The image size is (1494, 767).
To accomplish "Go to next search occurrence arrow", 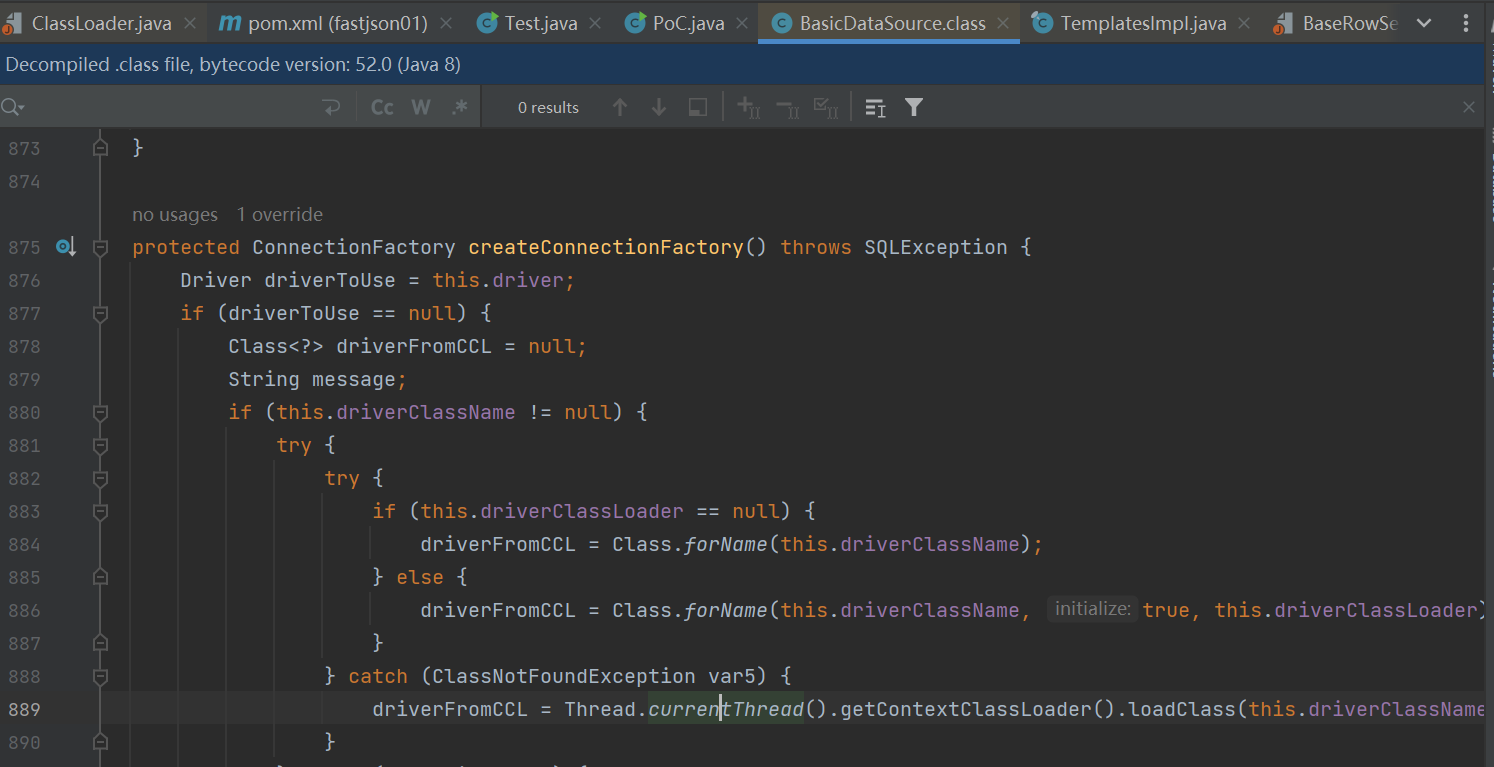I will coord(658,108).
